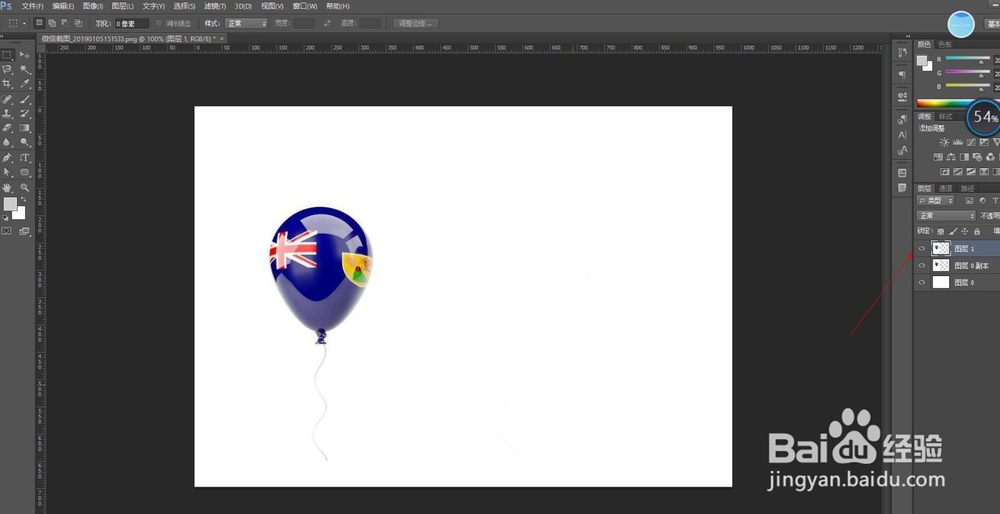Select the Eraser tool
The width and height of the screenshot is (1000, 514).
click(x=8, y=128)
